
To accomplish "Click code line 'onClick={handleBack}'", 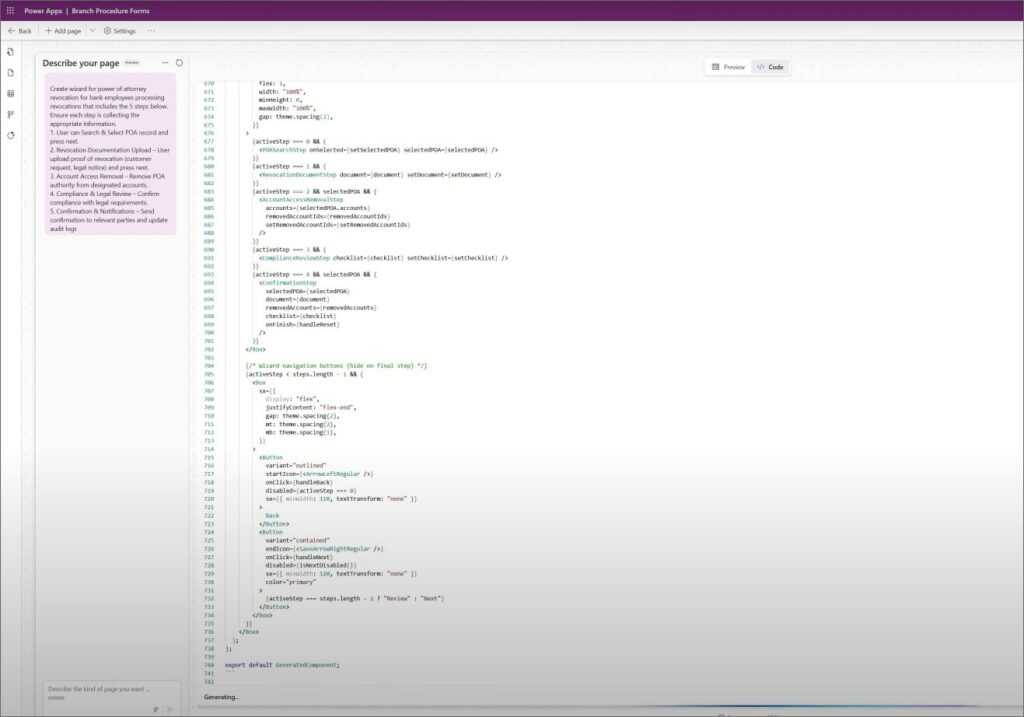I will pos(299,482).
